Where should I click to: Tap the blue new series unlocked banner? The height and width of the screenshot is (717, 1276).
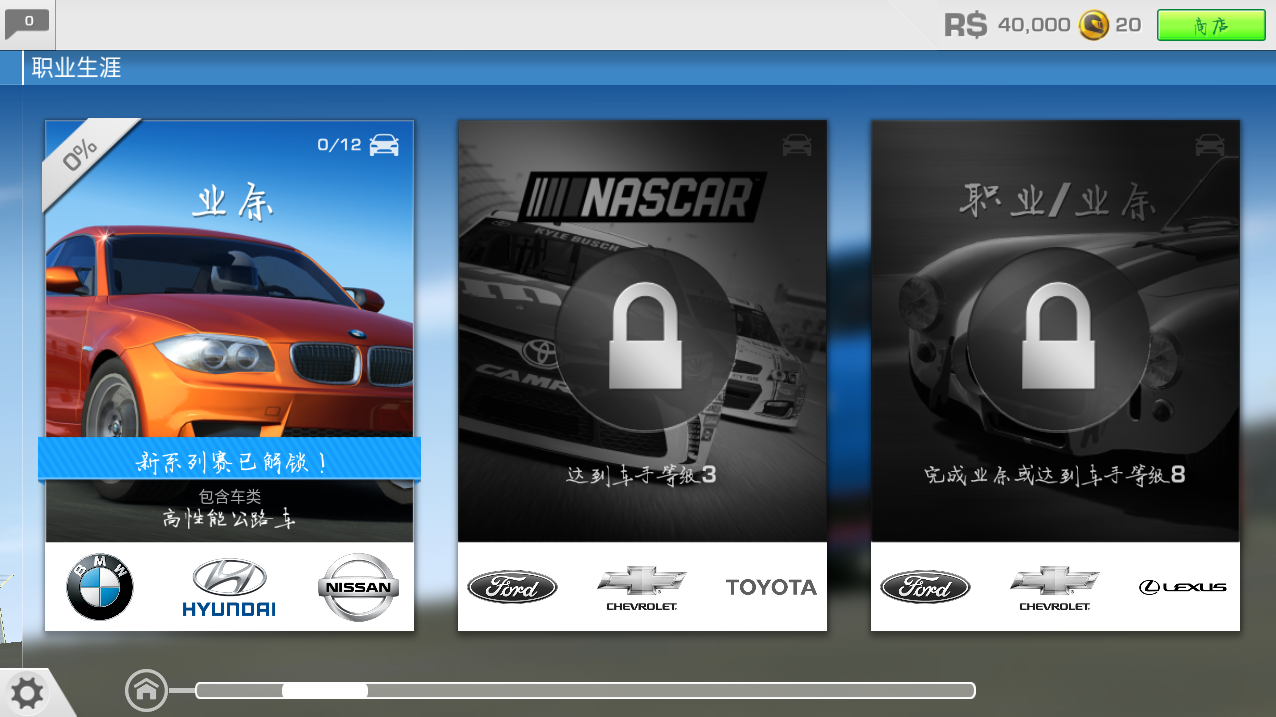230,461
